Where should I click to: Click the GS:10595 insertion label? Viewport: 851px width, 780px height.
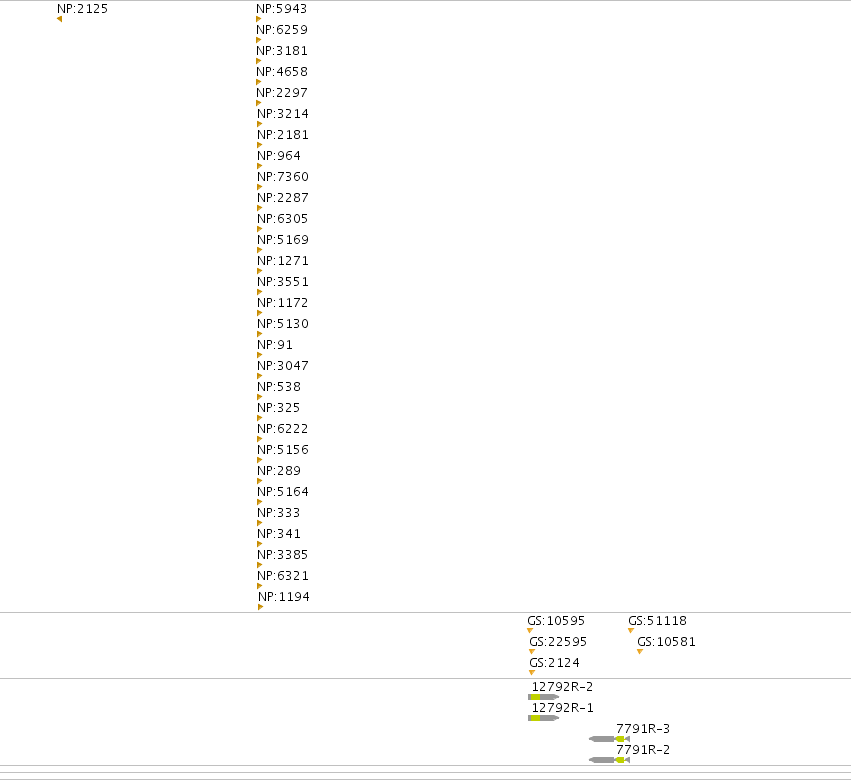pyautogui.click(x=556, y=621)
